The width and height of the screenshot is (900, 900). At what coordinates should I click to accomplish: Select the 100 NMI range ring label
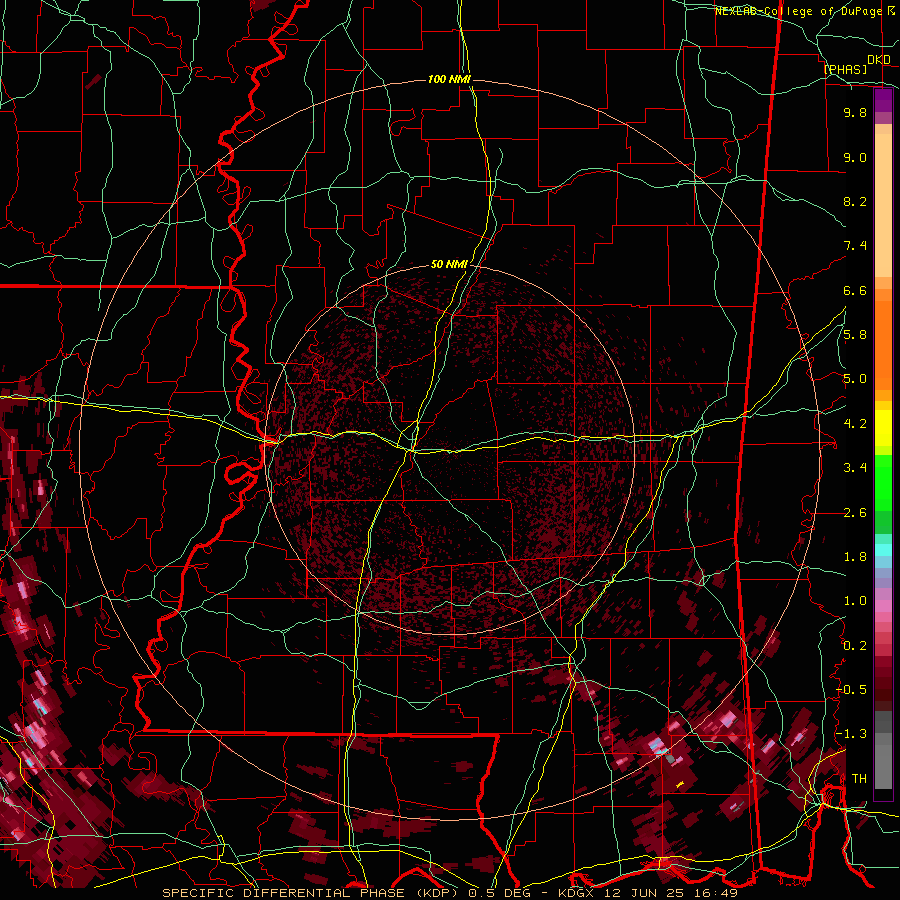(449, 79)
